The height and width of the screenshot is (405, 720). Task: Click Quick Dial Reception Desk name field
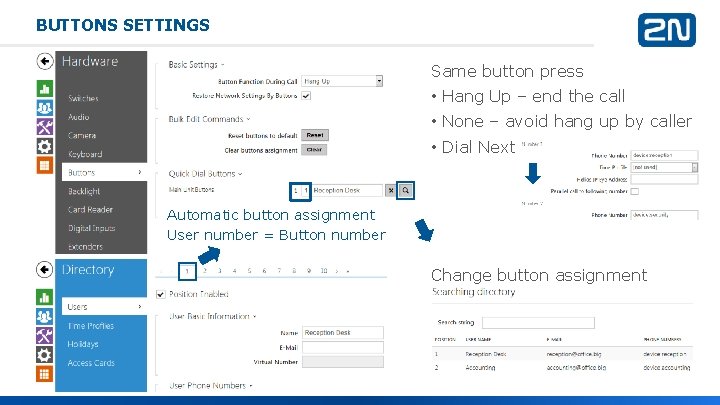pyautogui.click(x=348, y=190)
